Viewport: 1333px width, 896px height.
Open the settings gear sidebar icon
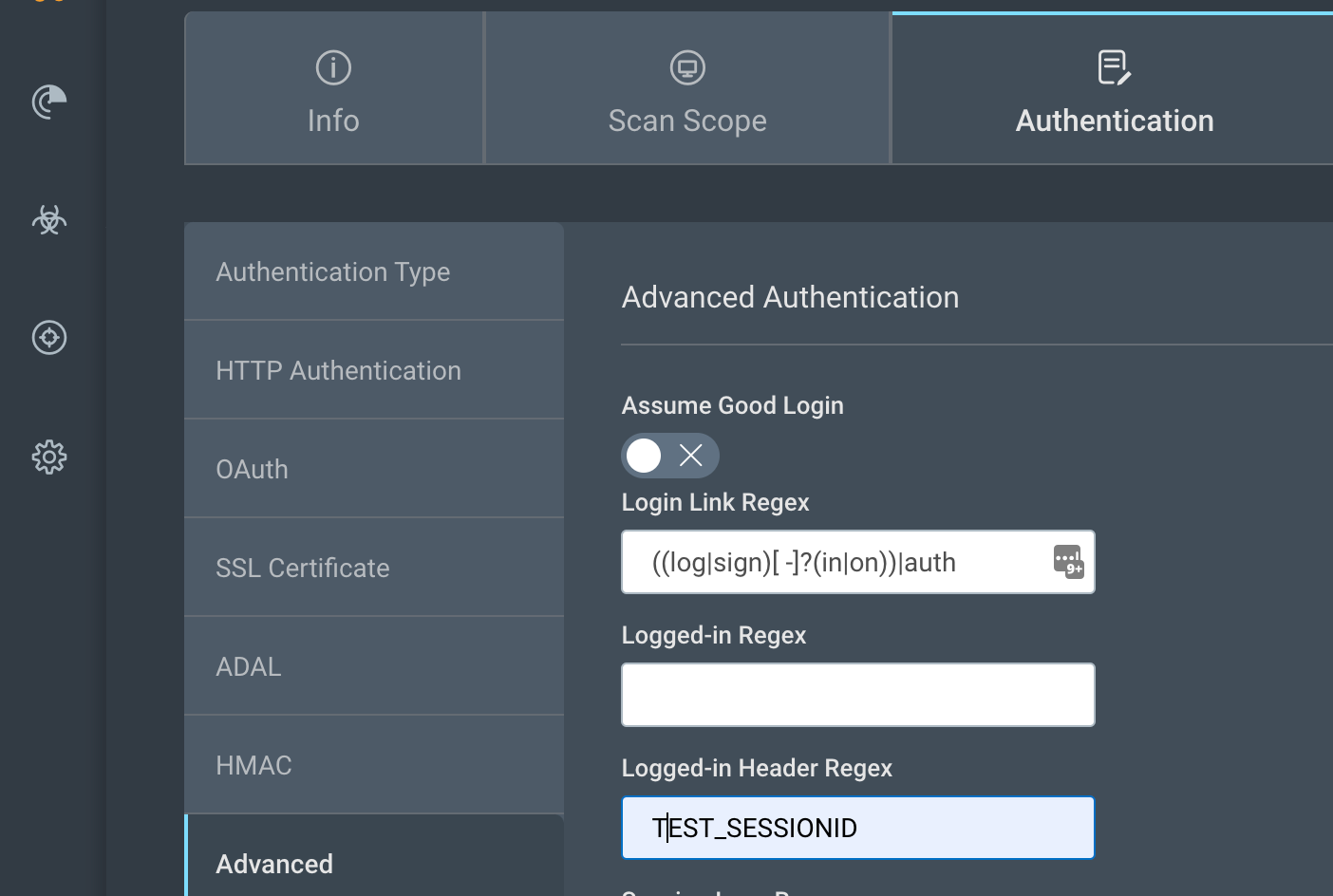click(x=49, y=457)
